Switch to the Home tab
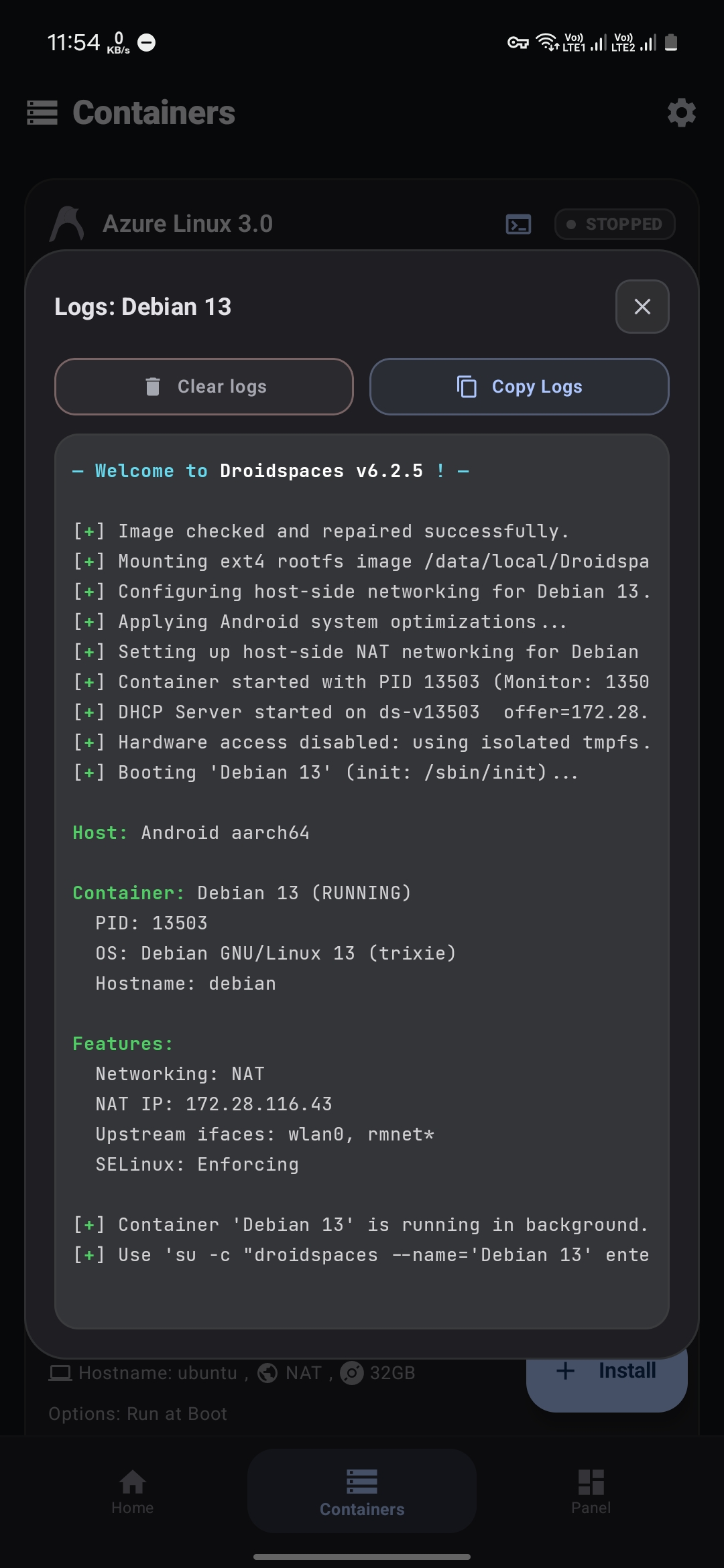The image size is (724, 1568). click(133, 1492)
